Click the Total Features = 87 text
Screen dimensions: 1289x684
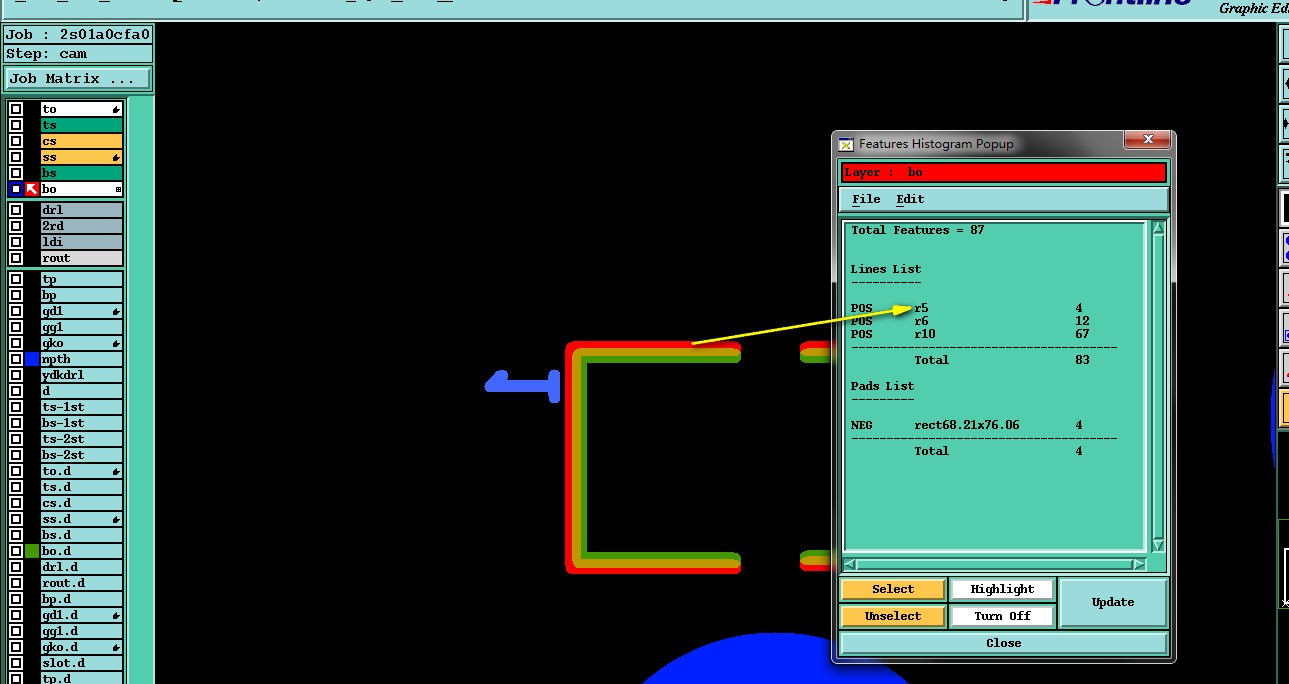(x=917, y=230)
